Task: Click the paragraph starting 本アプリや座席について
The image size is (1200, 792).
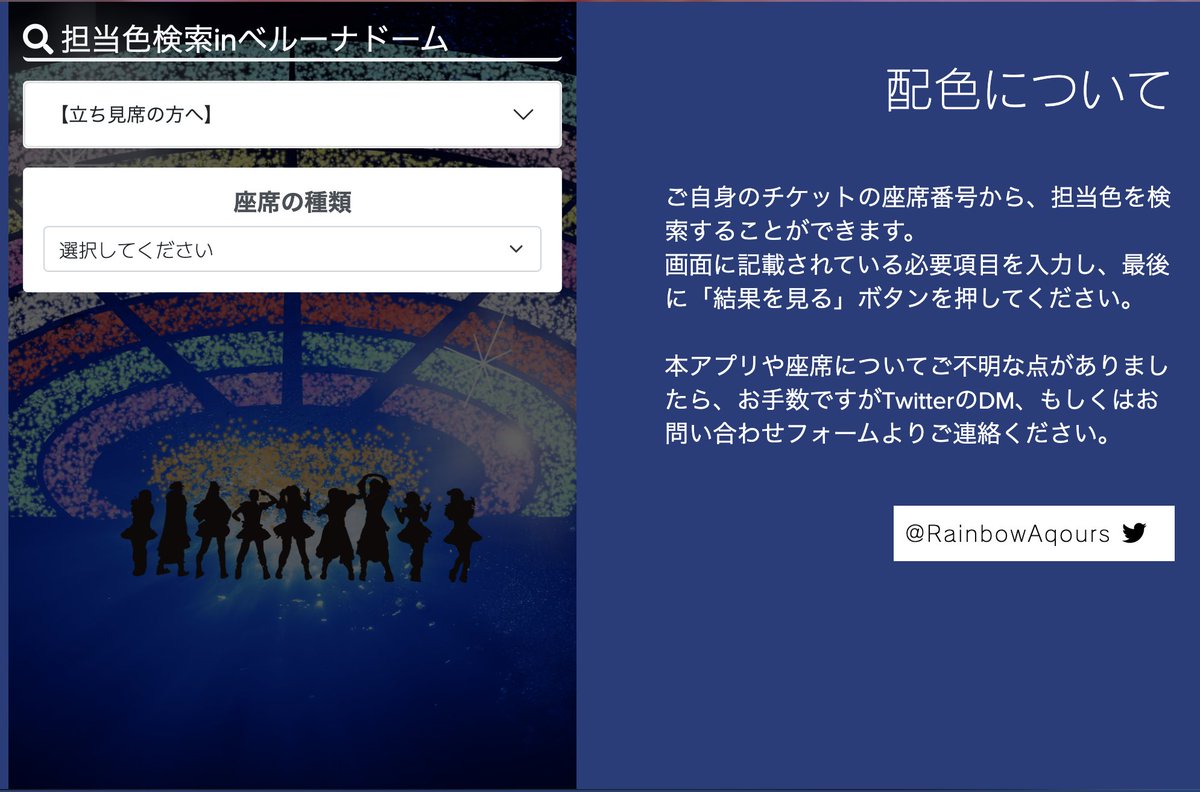Action: click(918, 399)
